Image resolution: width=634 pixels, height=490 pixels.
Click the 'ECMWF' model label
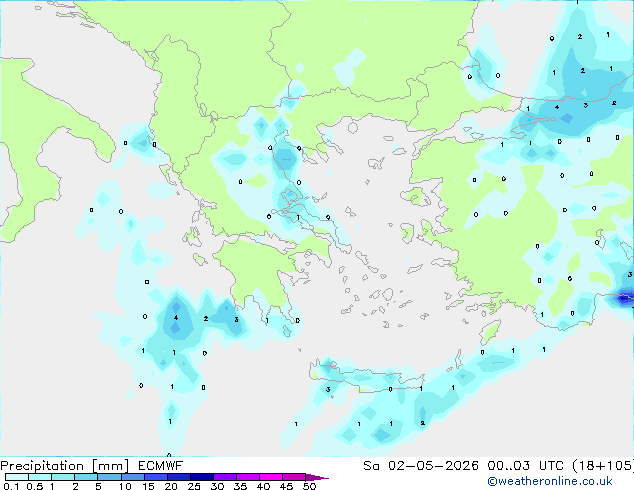tap(161, 466)
